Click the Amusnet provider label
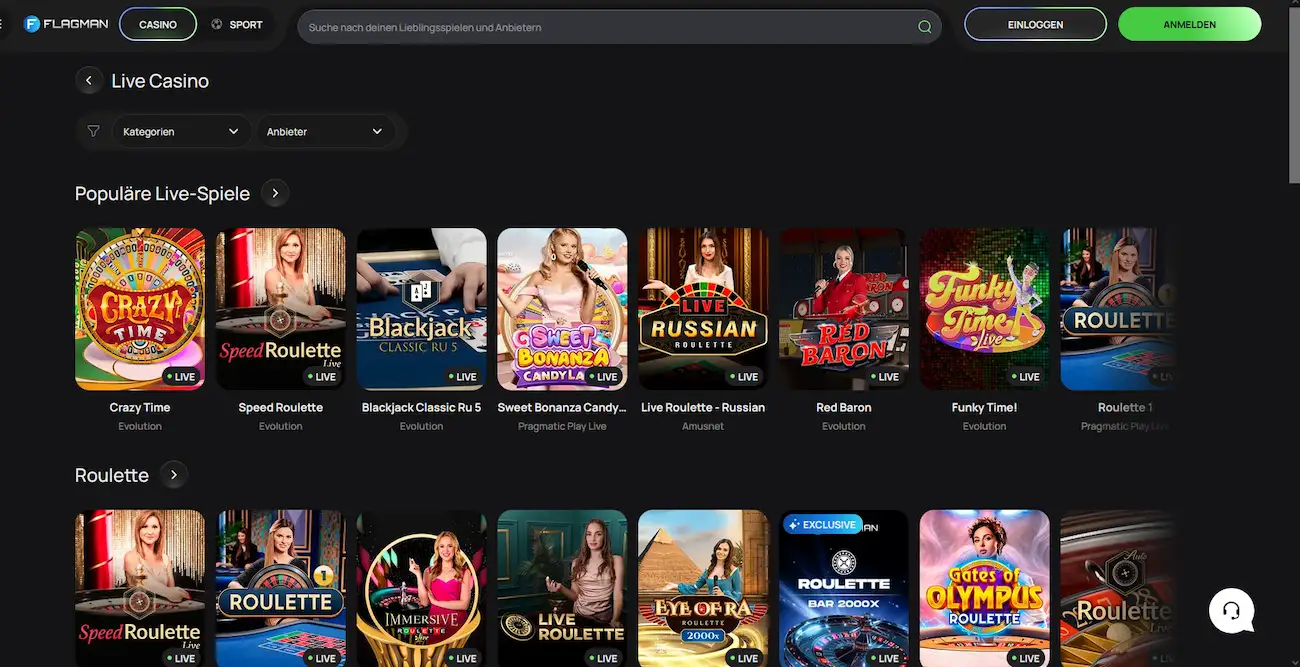The image size is (1300, 667). click(703, 426)
